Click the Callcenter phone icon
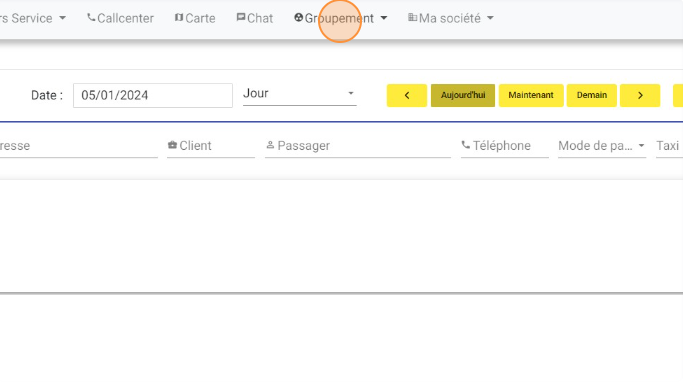The height and width of the screenshot is (383, 683). pyautogui.click(x=91, y=17)
